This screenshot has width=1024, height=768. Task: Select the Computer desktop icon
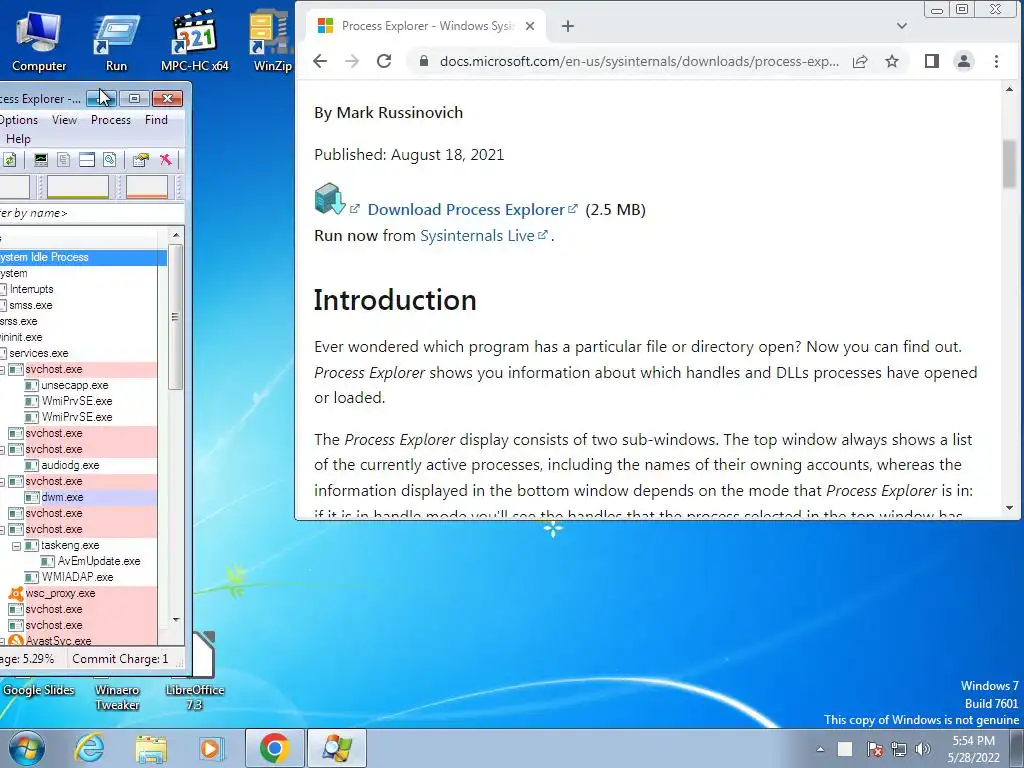click(39, 40)
